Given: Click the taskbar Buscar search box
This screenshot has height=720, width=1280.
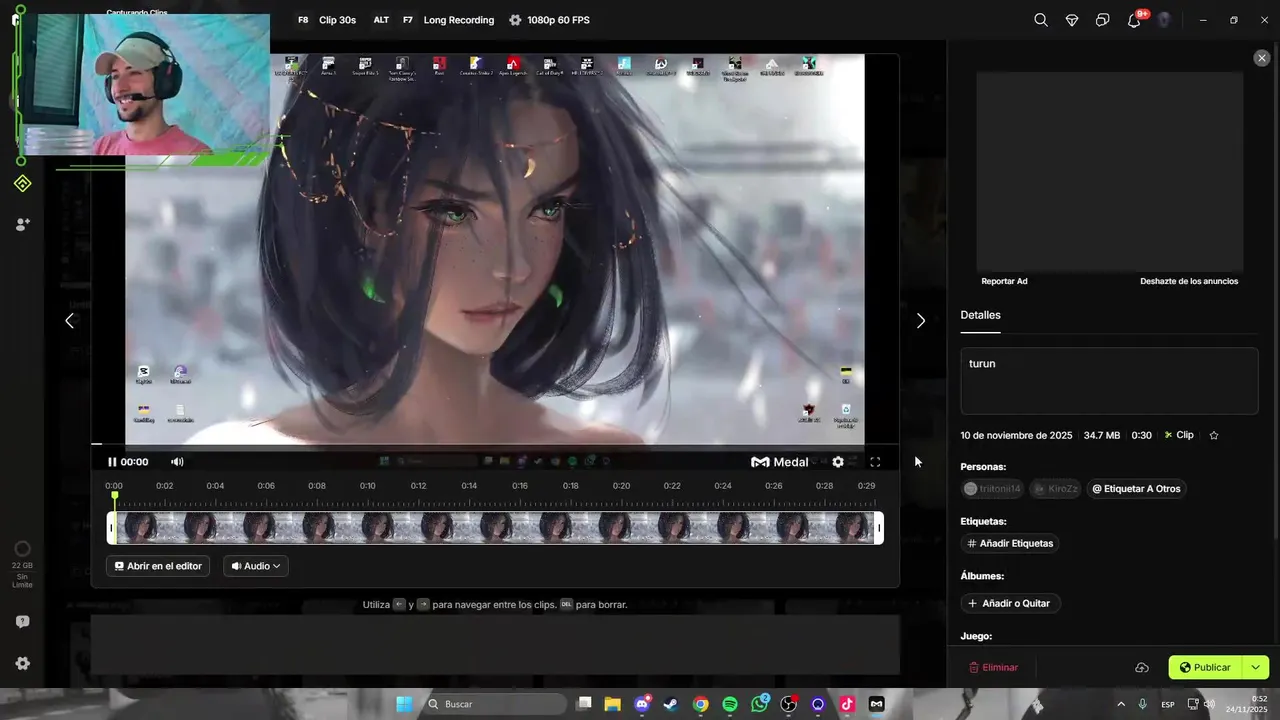Looking at the screenshot, I should click(x=496, y=704).
